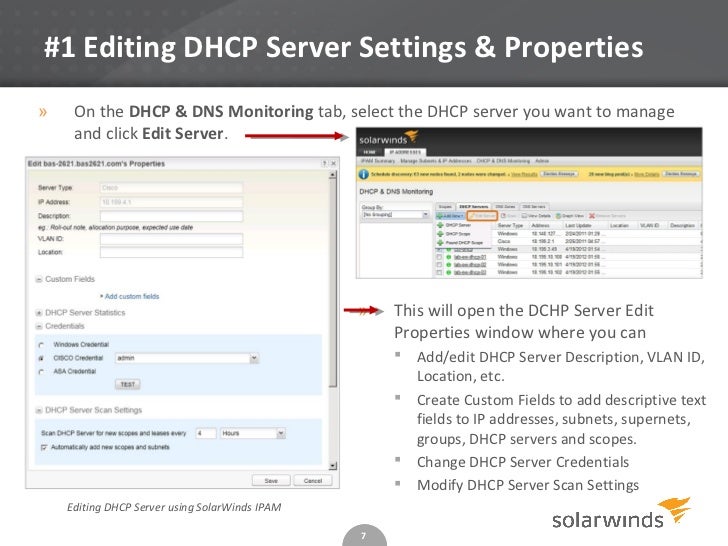The width and height of the screenshot is (728, 546).
Task: Switch to the DNS Zones tab
Action: click(x=505, y=207)
